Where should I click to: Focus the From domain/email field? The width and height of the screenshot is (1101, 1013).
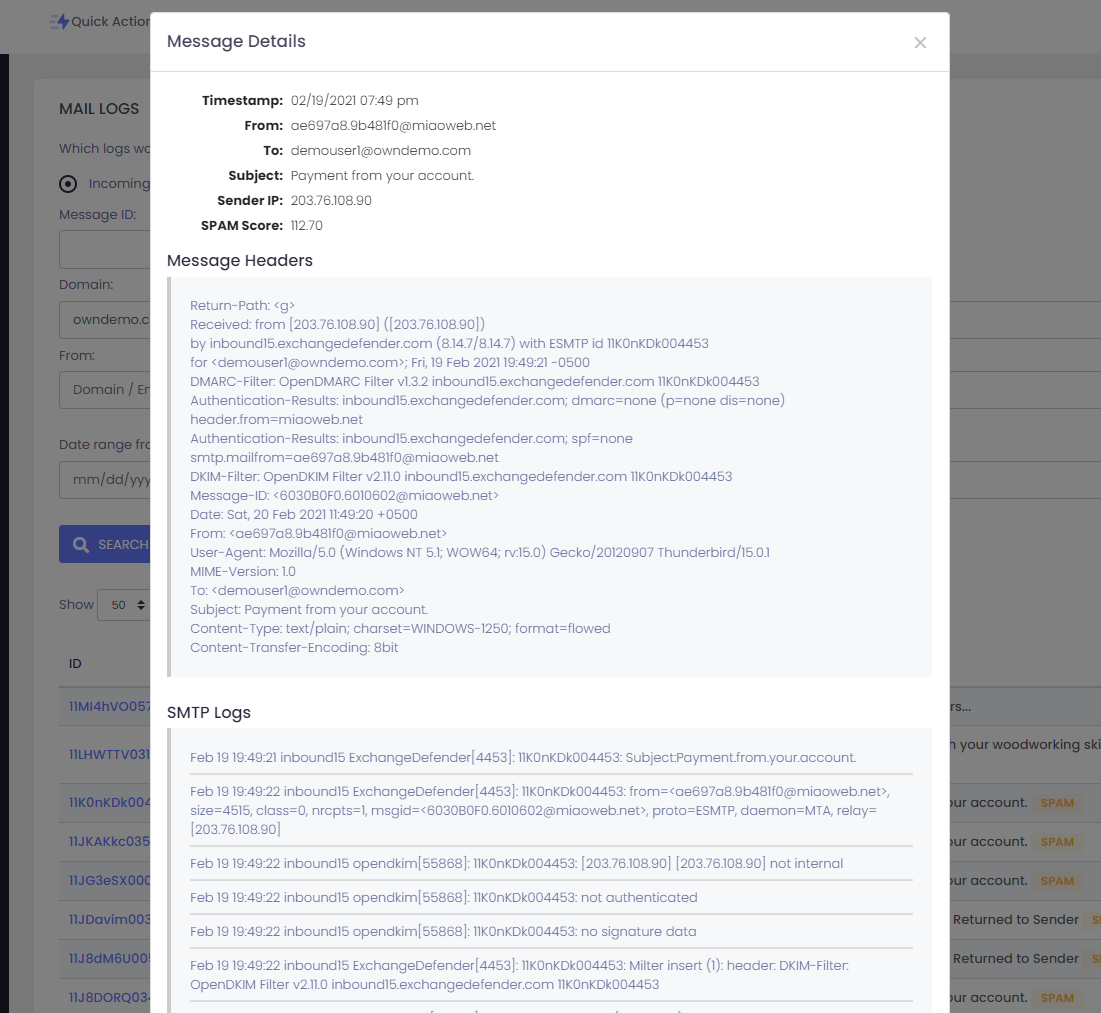105,389
